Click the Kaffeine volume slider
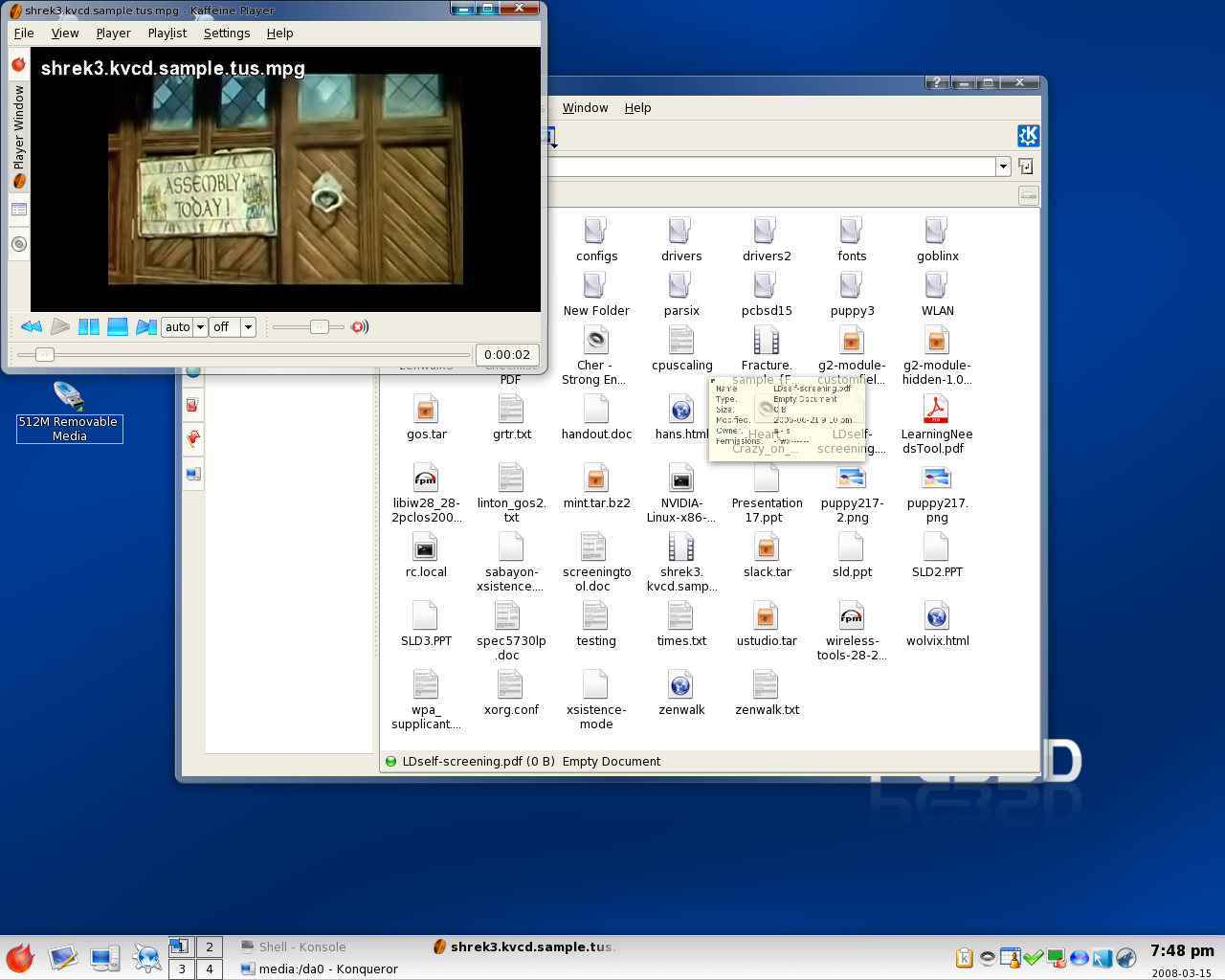Viewport: 1225px width, 980px height. pyautogui.click(x=308, y=327)
